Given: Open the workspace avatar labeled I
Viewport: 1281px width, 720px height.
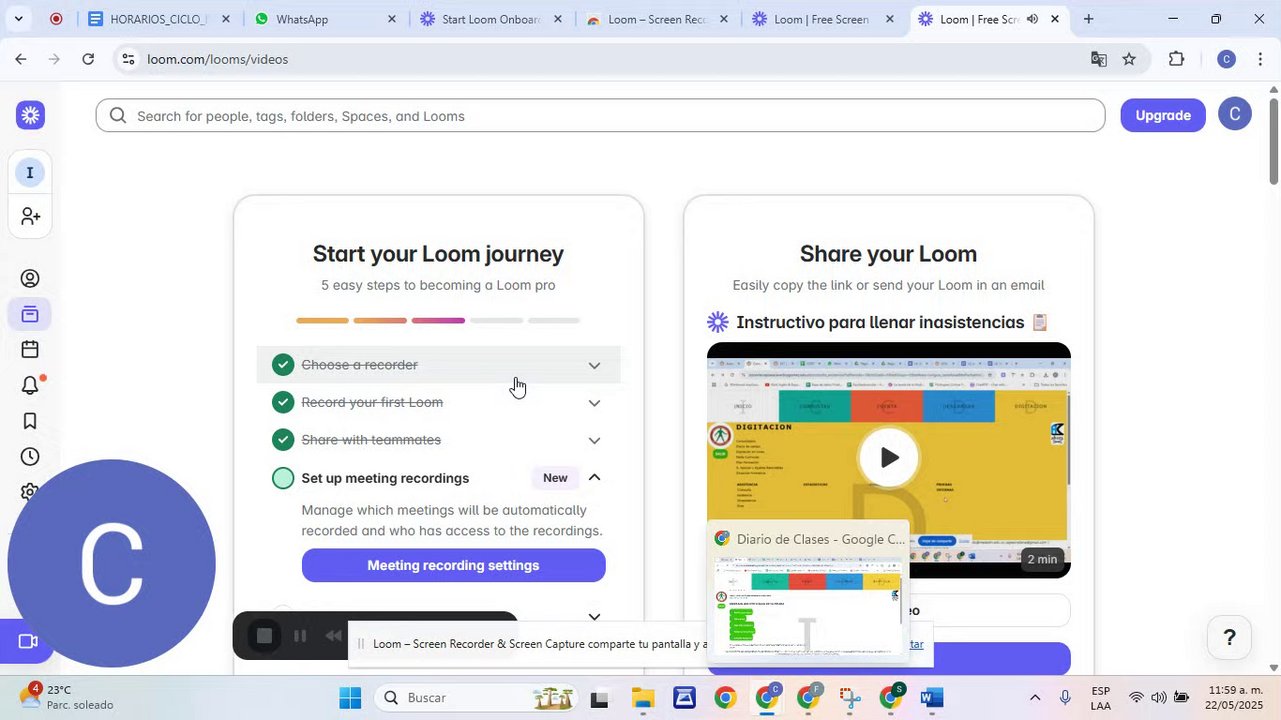Looking at the screenshot, I should [30, 173].
